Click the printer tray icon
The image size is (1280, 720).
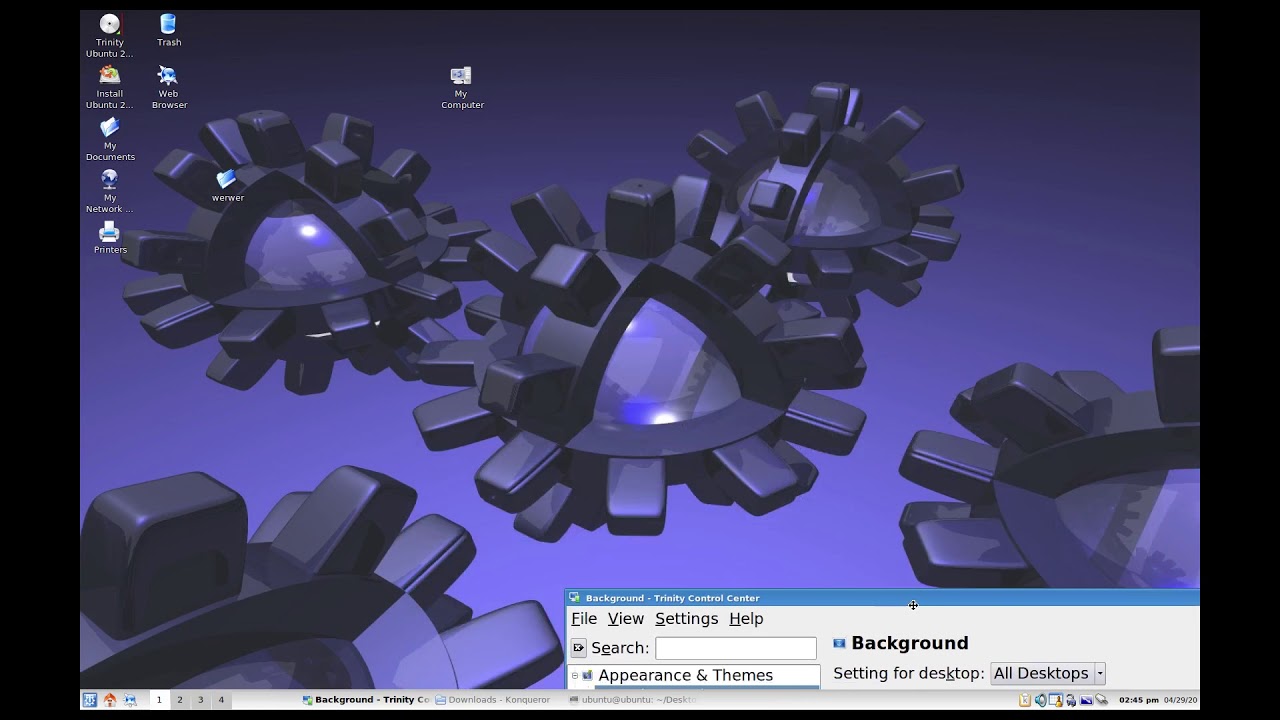[1070, 700]
